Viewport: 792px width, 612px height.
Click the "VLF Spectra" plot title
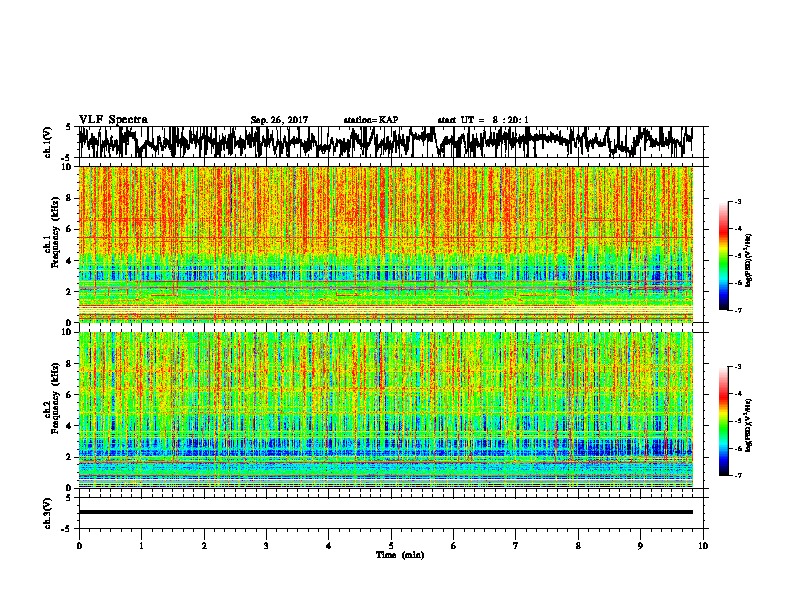pos(113,120)
